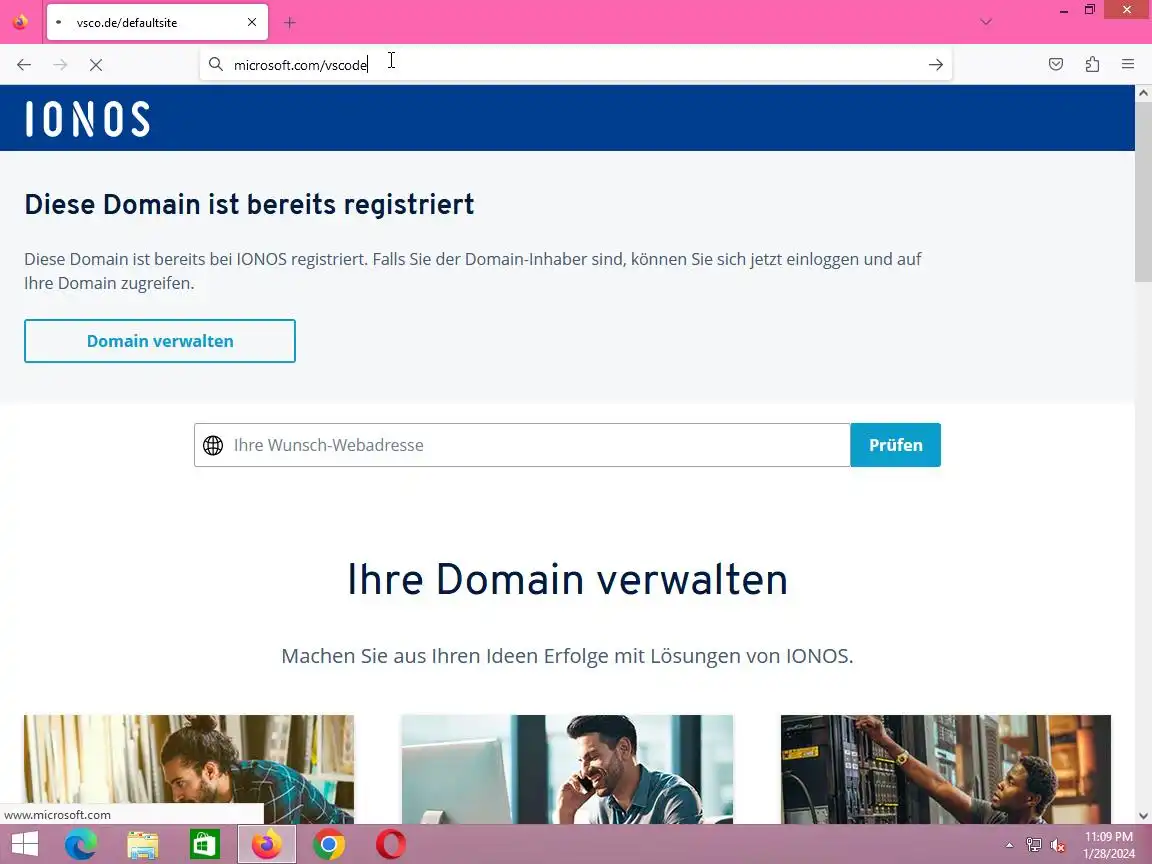Show hidden system tray icons
Viewport: 1152px width, 864px height.
click(x=1009, y=845)
